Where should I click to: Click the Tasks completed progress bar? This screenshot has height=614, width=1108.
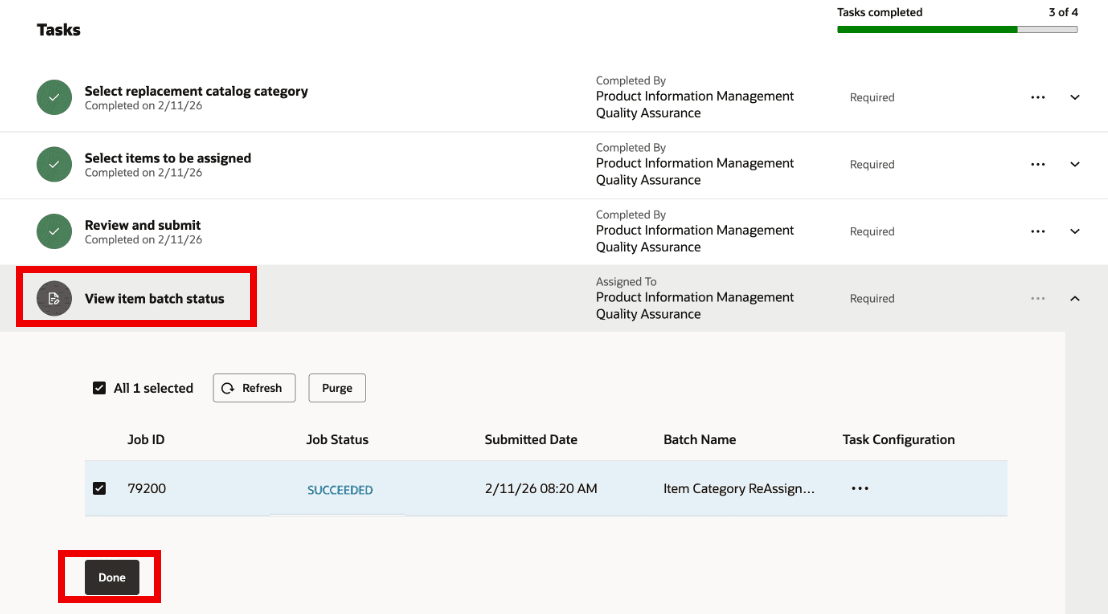pos(956,30)
